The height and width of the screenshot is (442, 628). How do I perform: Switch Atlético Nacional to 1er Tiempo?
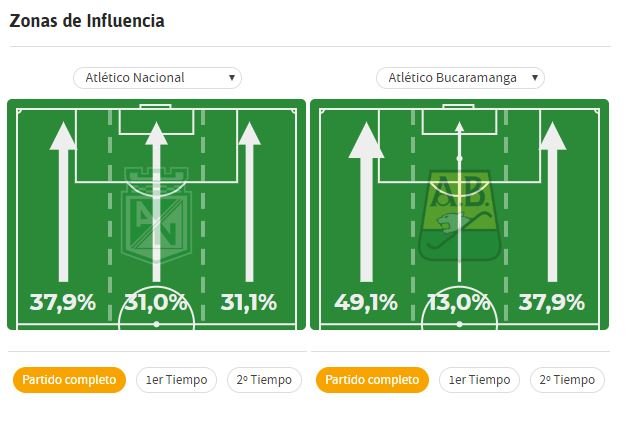176,380
